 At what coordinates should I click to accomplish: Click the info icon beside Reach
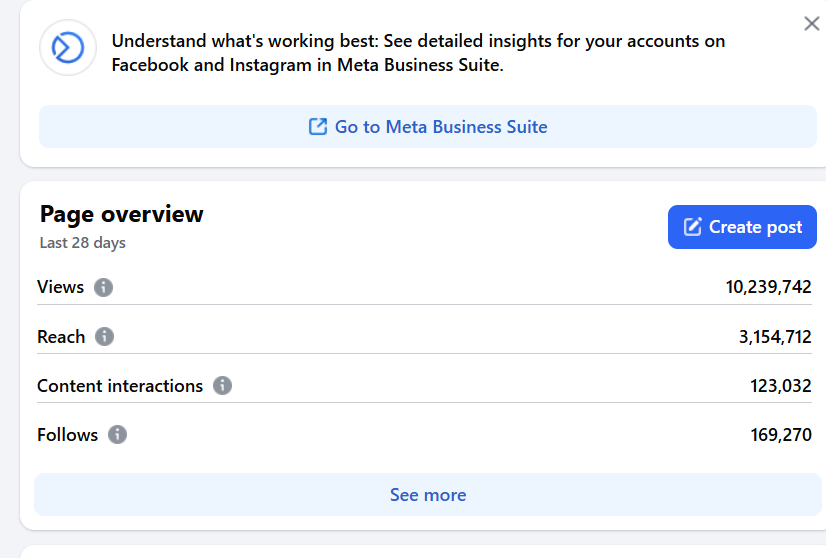104,336
